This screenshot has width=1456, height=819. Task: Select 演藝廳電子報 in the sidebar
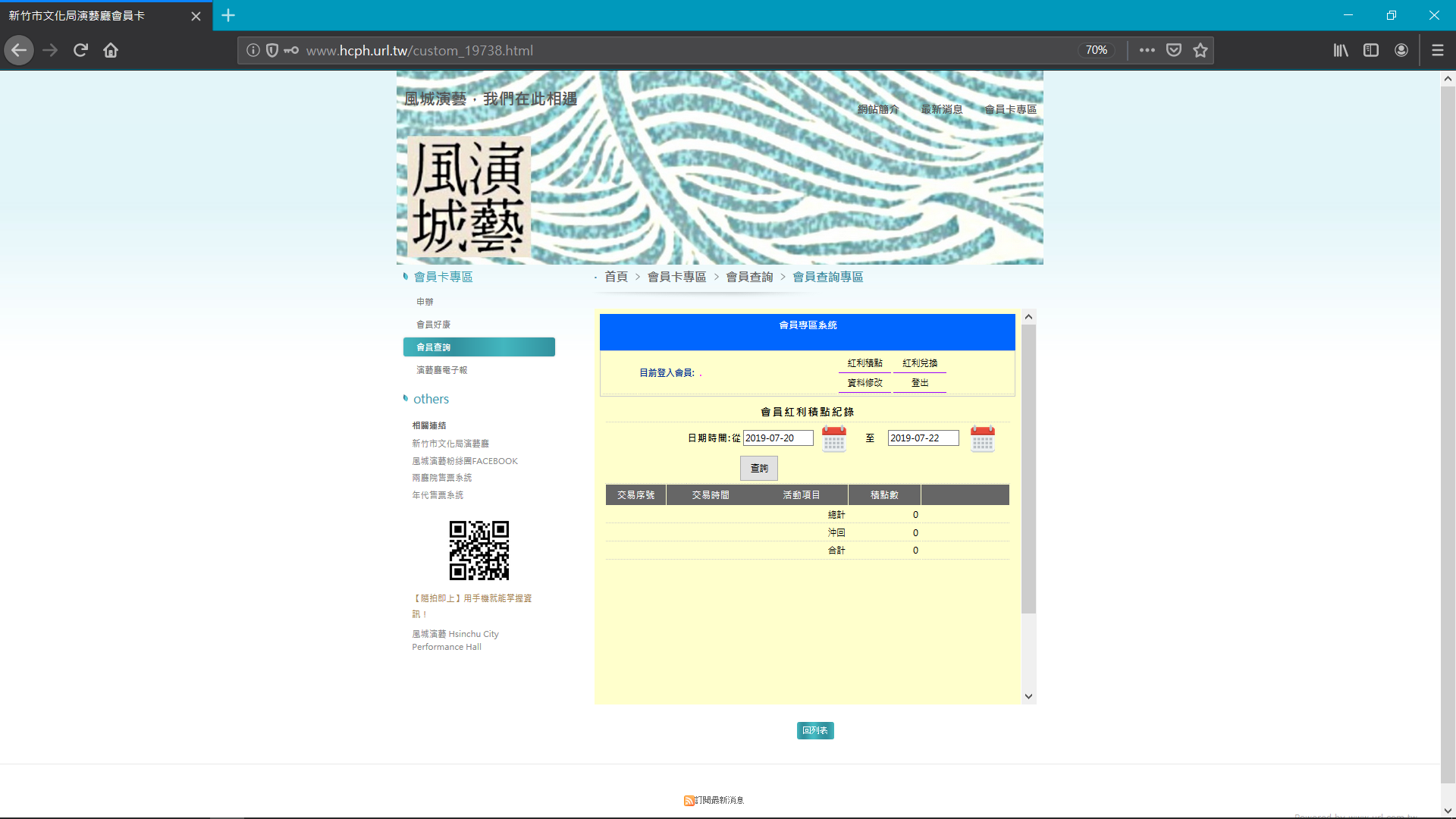442,370
